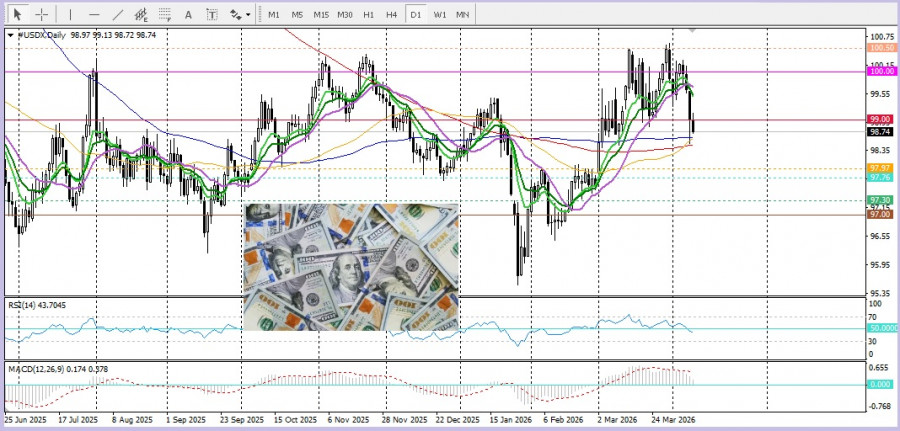Insert a text label tool
900x431 pixels.
pyautogui.click(x=211, y=15)
